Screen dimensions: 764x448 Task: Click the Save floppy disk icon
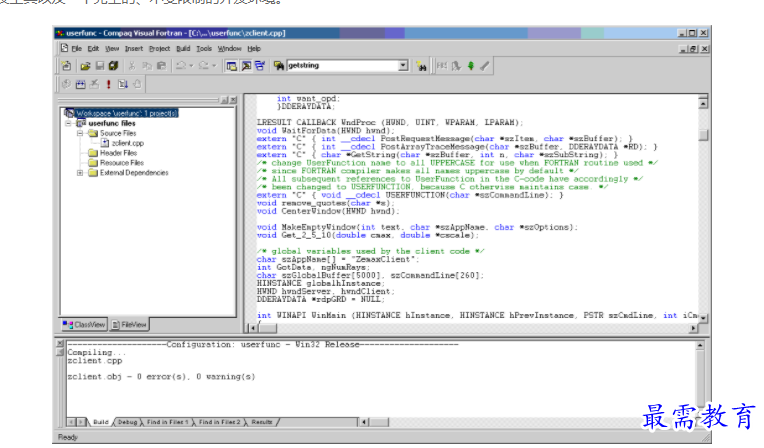click(99, 66)
